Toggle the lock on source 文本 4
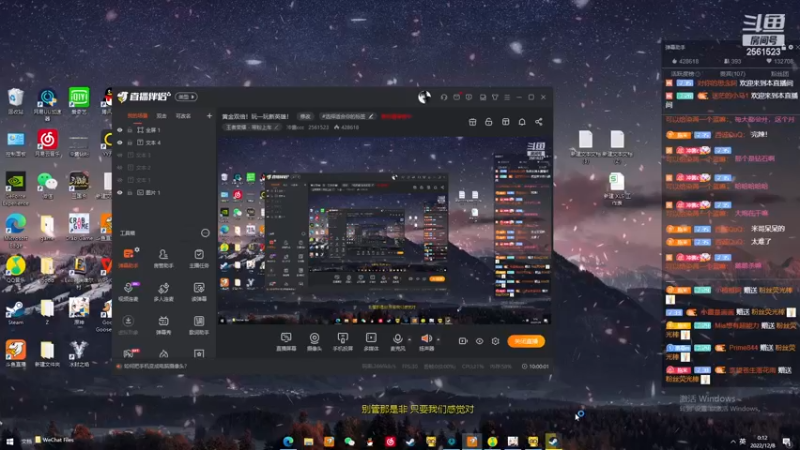The height and width of the screenshot is (450, 800). click(130, 142)
